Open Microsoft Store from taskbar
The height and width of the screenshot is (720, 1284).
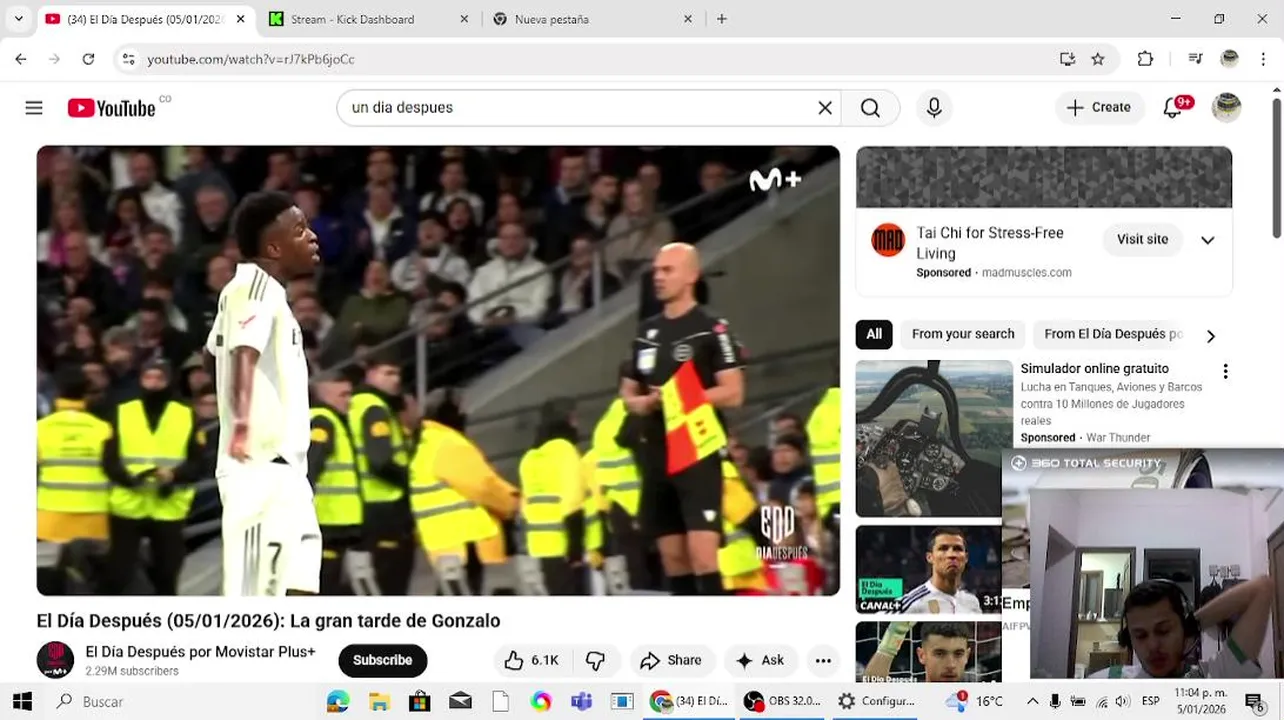coord(419,701)
